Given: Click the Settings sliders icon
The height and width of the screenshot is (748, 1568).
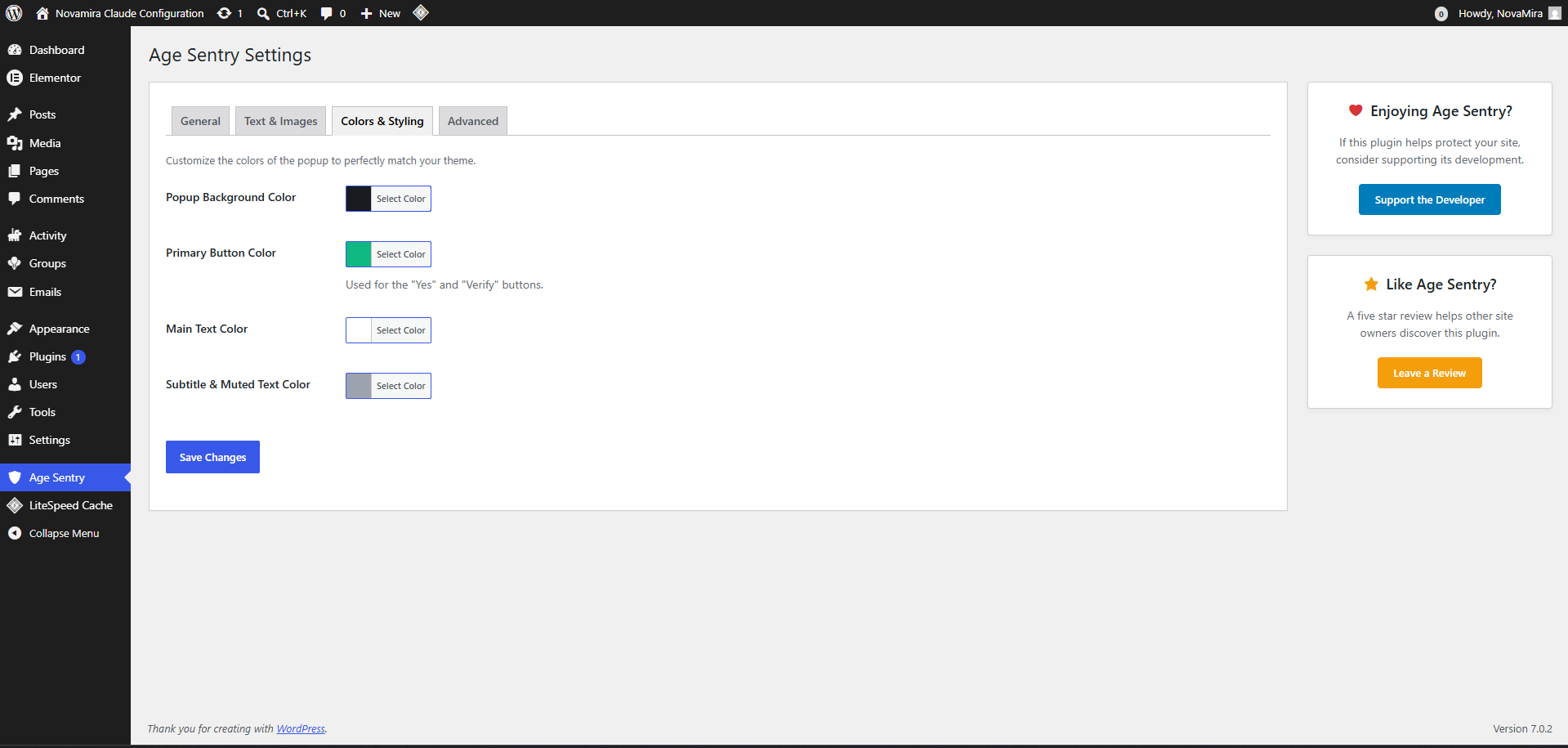Looking at the screenshot, I should (15, 440).
